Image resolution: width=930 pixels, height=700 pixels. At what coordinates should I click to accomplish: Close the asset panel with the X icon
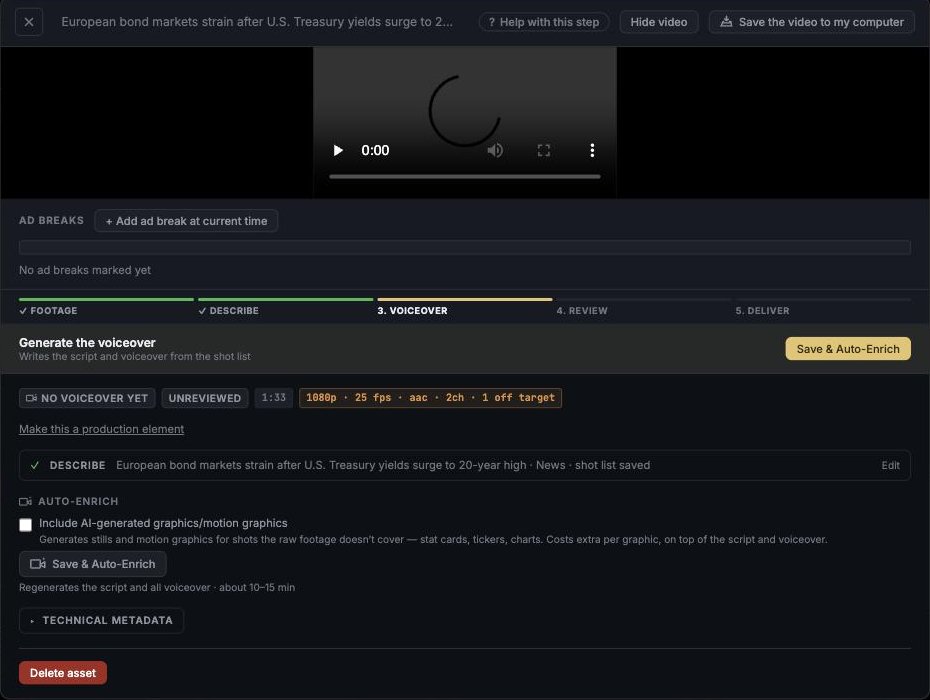pyautogui.click(x=28, y=22)
